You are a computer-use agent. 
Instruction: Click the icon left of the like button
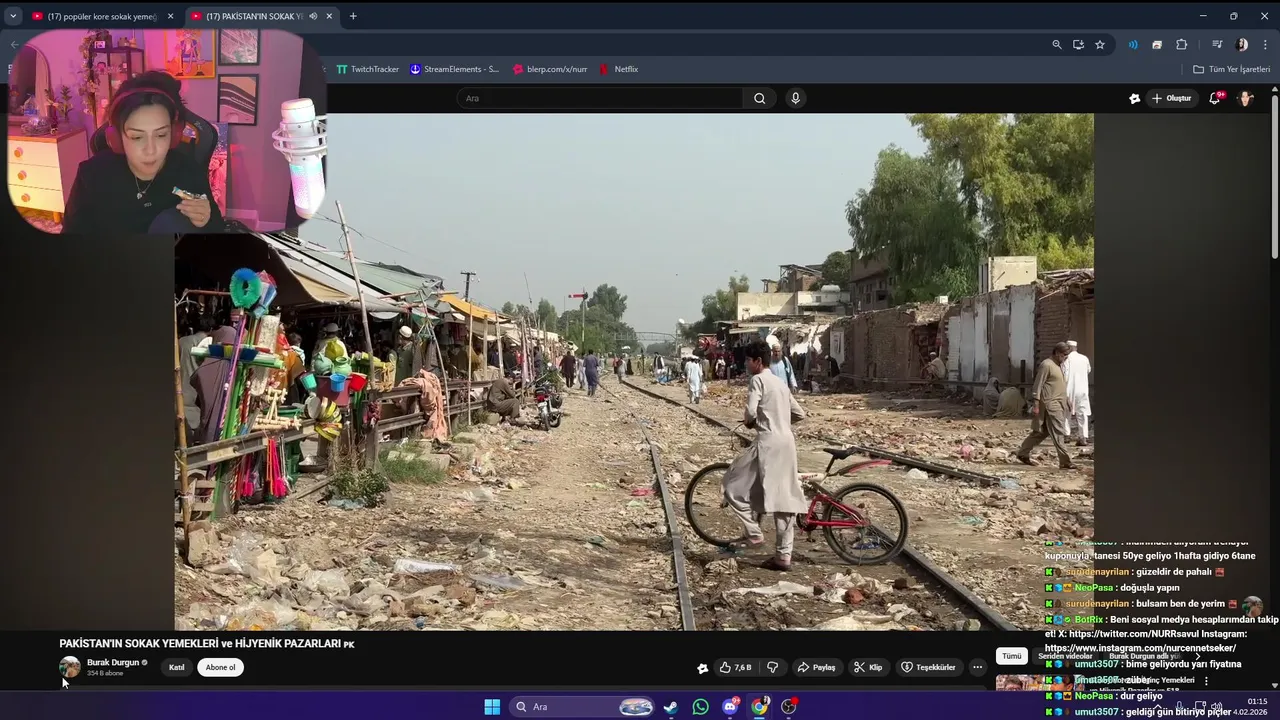703,667
